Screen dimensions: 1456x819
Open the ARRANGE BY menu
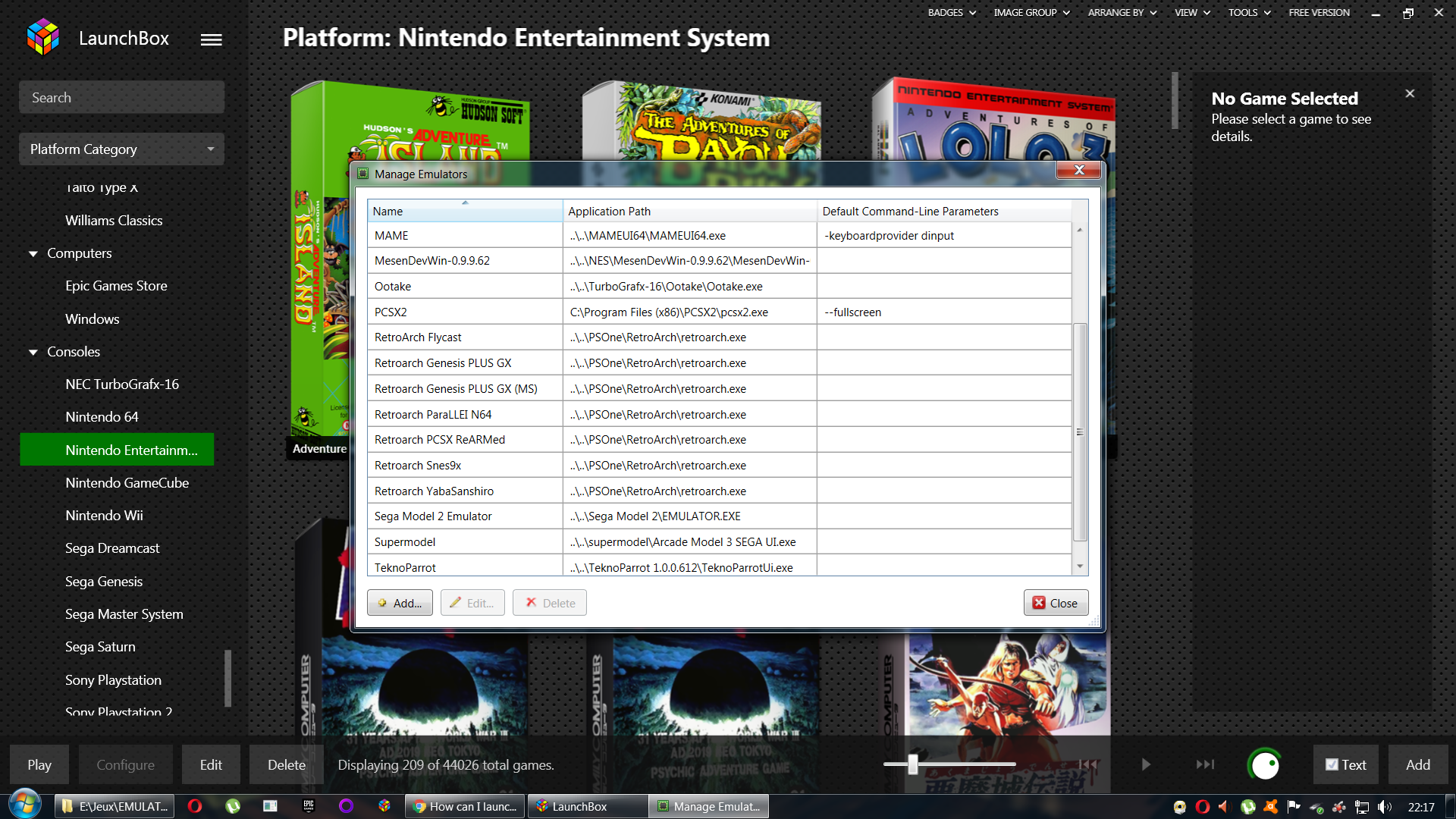pos(1122,13)
